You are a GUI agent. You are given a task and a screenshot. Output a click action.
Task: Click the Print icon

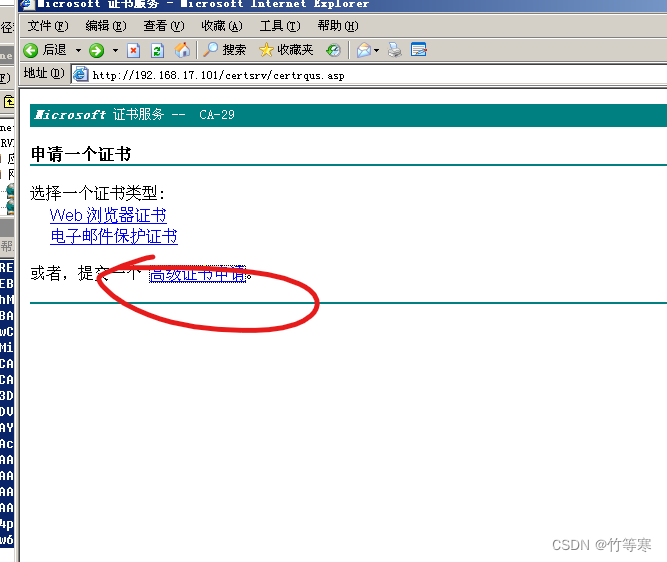pos(395,50)
